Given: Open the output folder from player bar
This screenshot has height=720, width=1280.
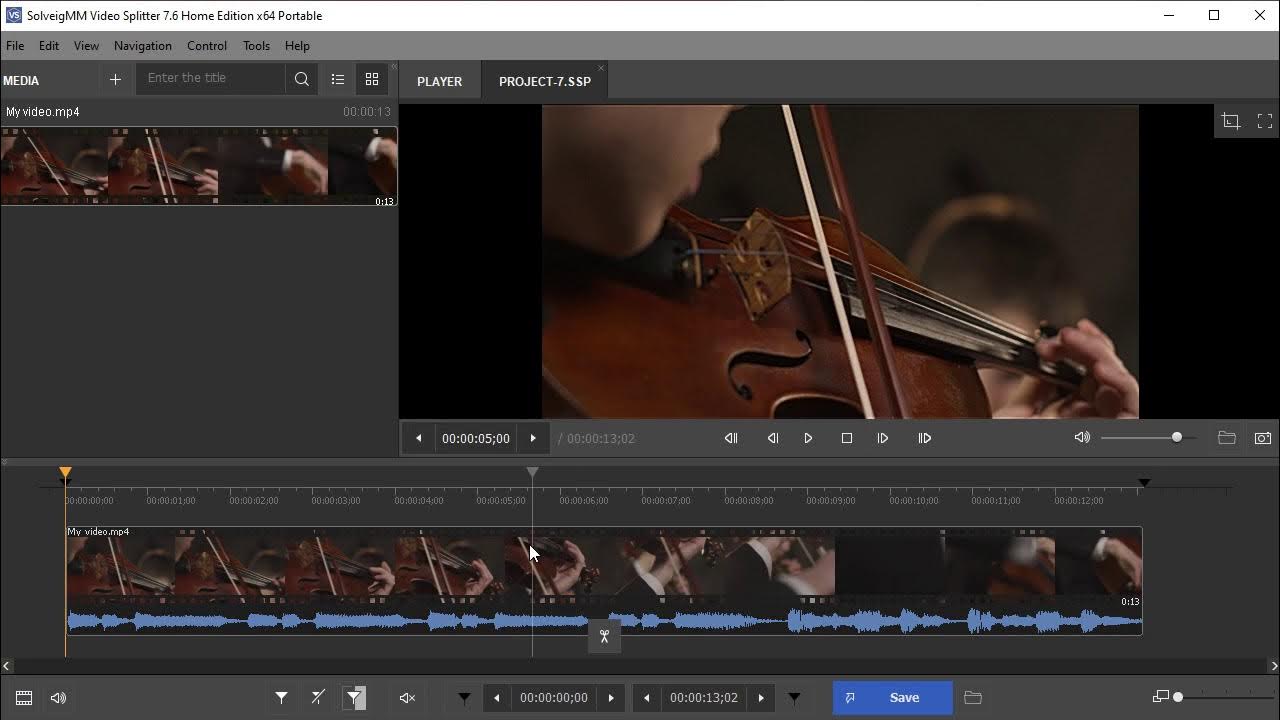Looking at the screenshot, I should pyautogui.click(x=1227, y=438).
